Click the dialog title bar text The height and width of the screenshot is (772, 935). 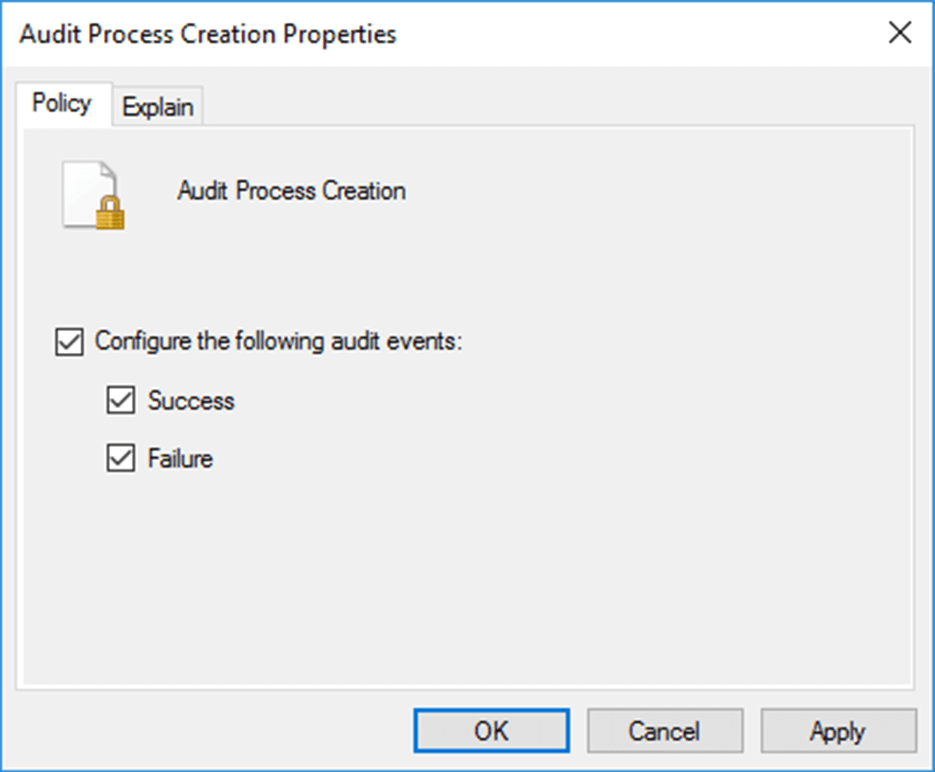[x=208, y=34]
